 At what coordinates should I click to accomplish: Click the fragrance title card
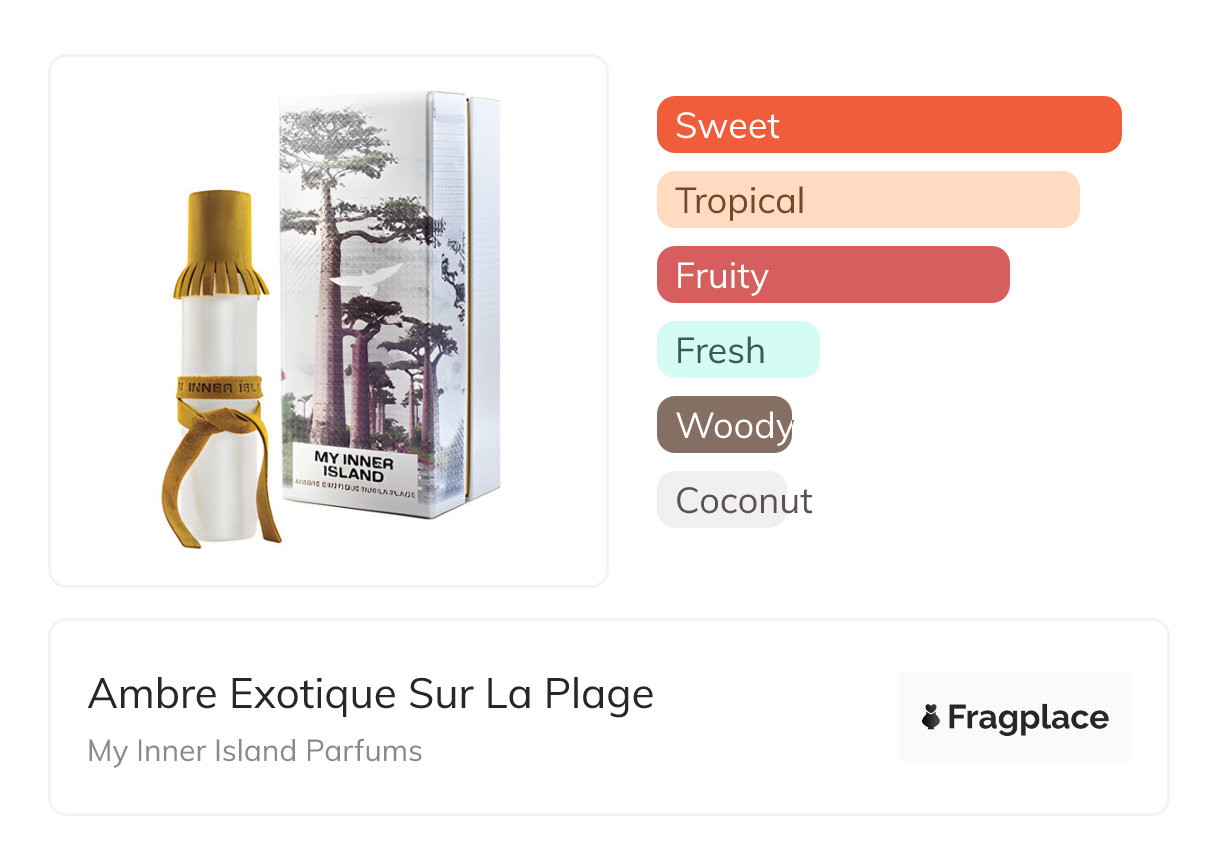pos(609,717)
